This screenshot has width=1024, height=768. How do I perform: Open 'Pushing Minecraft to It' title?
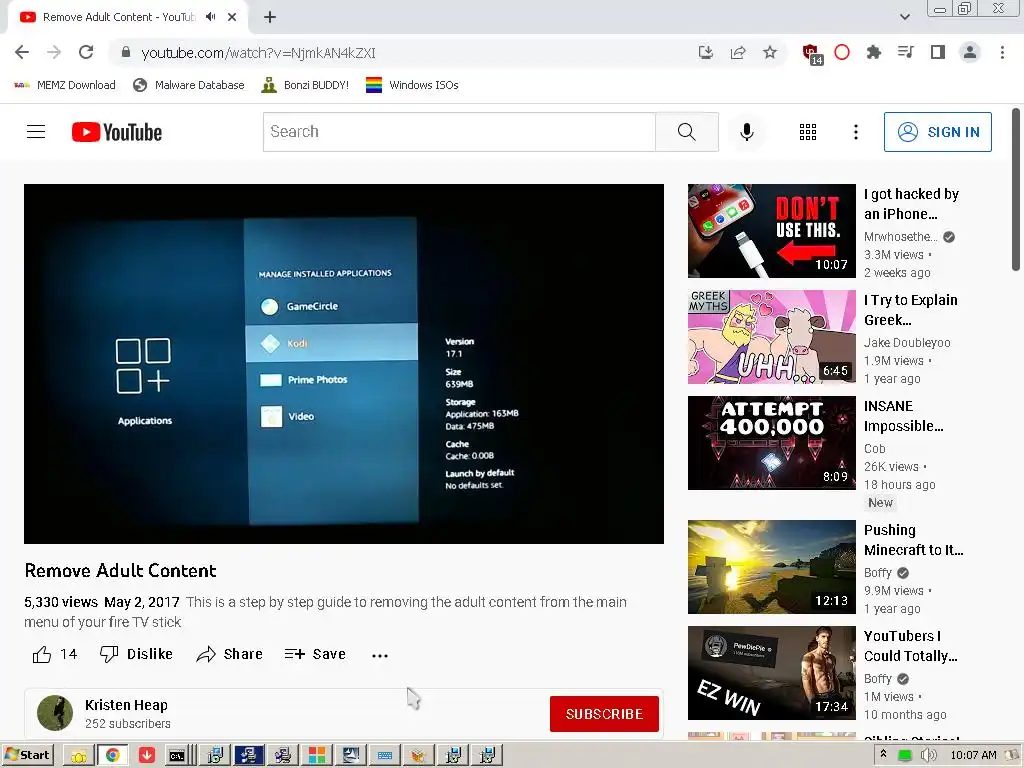(913, 539)
